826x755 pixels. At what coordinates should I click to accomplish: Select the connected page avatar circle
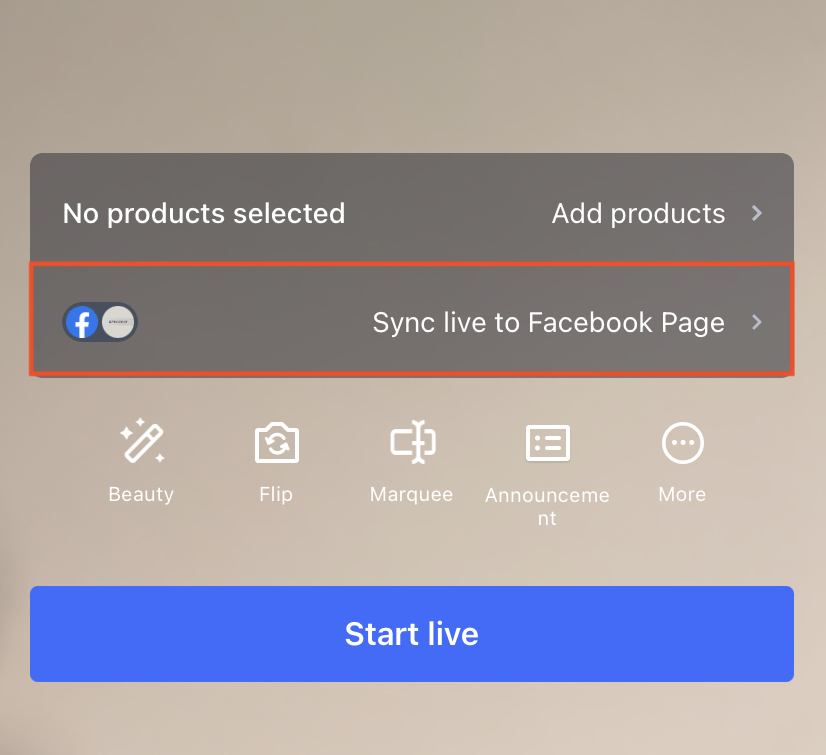[x=116, y=322]
